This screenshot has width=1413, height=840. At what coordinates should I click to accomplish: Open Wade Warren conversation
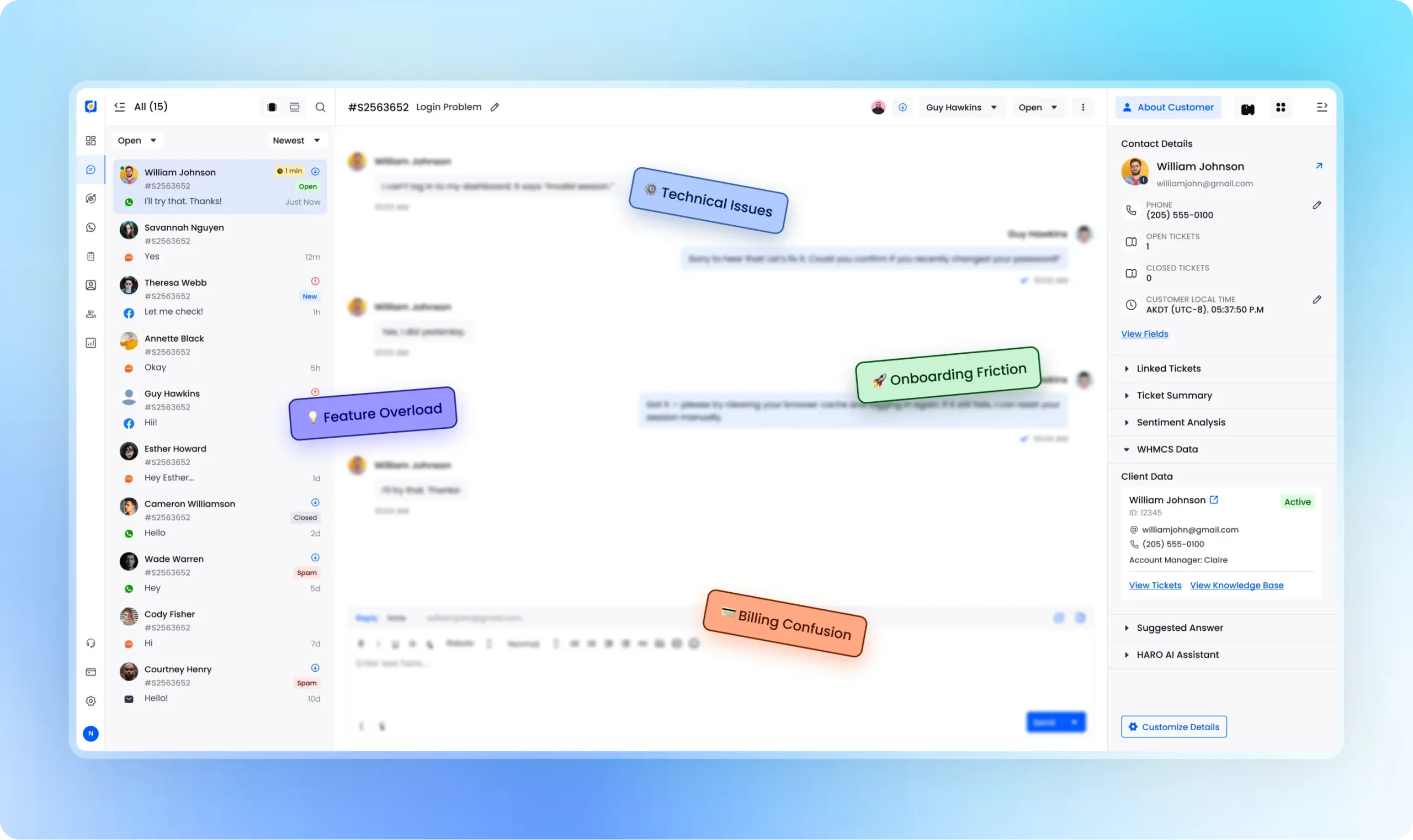tap(220, 573)
